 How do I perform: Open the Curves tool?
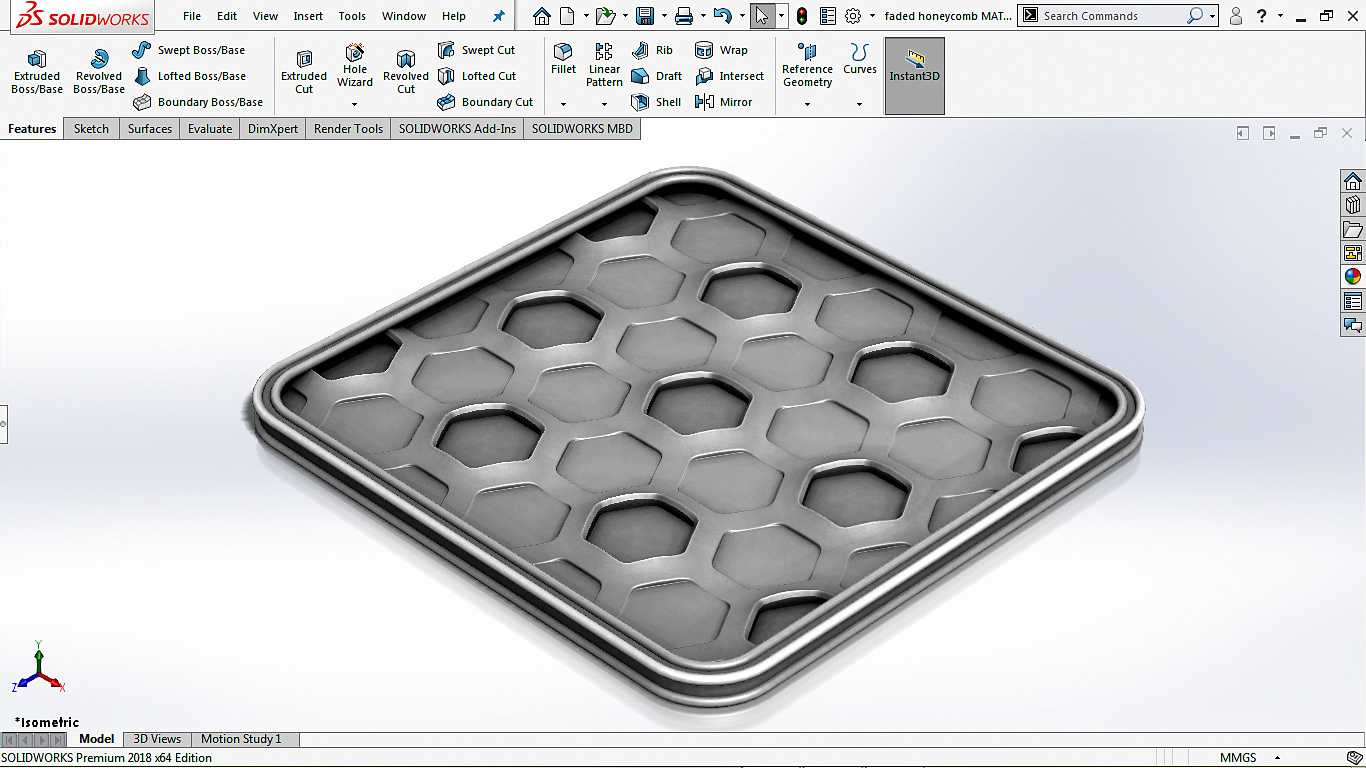(859, 59)
